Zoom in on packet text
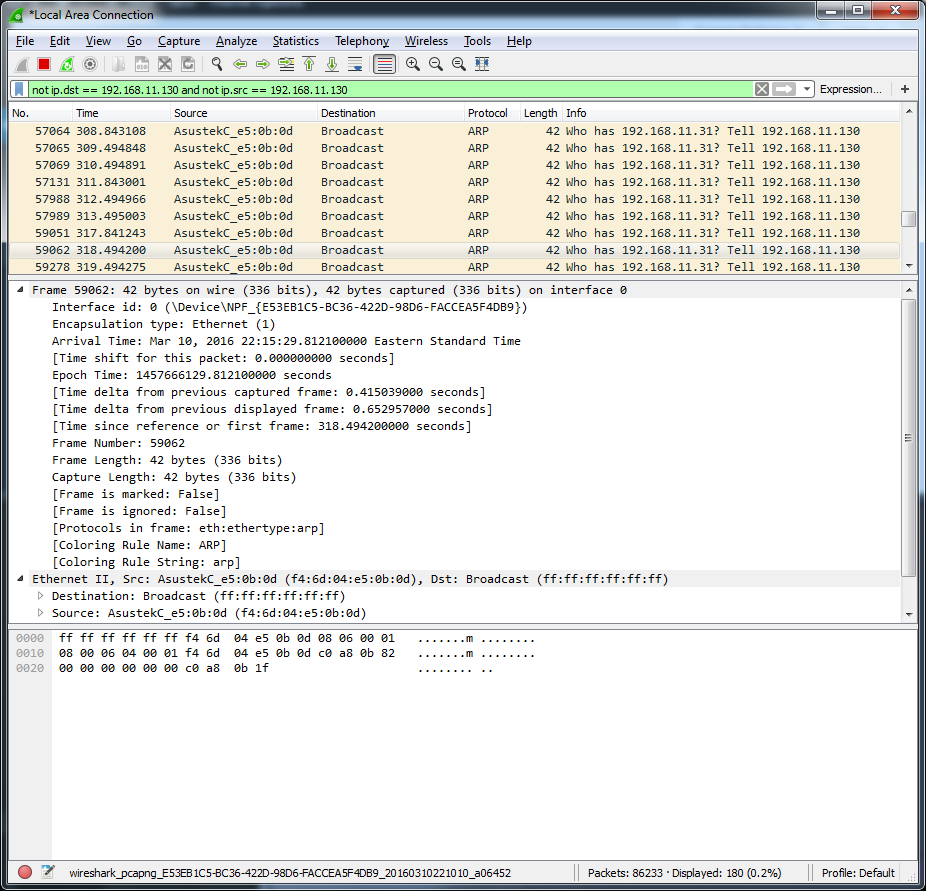 tap(413, 64)
